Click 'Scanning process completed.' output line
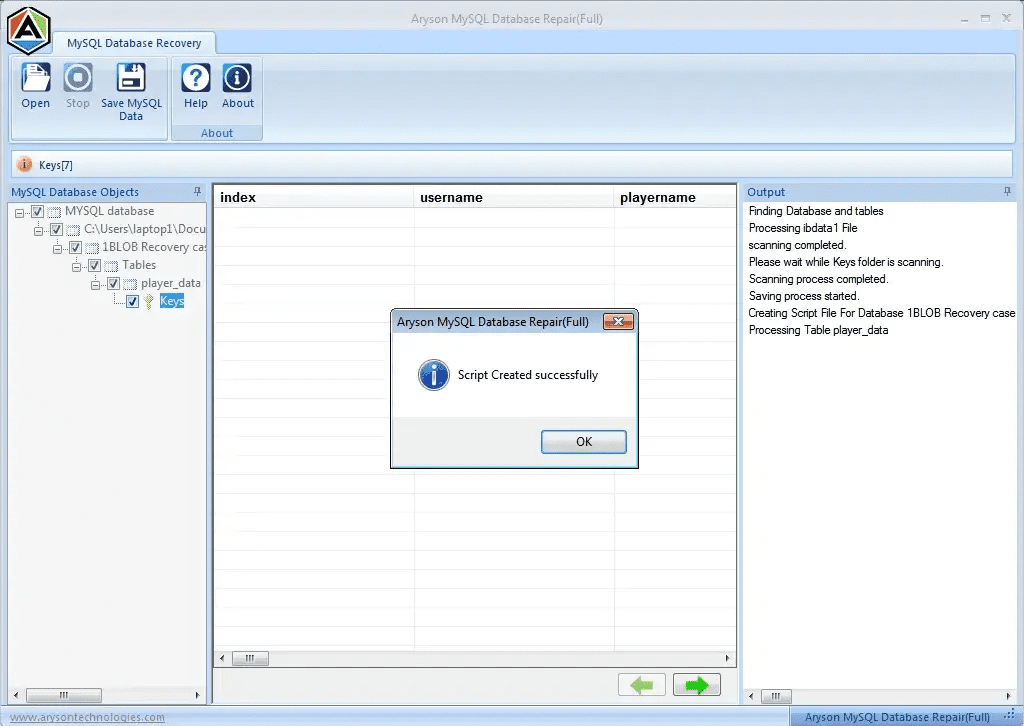Viewport: 1024px width, 726px height. click(x=818, y=279)
